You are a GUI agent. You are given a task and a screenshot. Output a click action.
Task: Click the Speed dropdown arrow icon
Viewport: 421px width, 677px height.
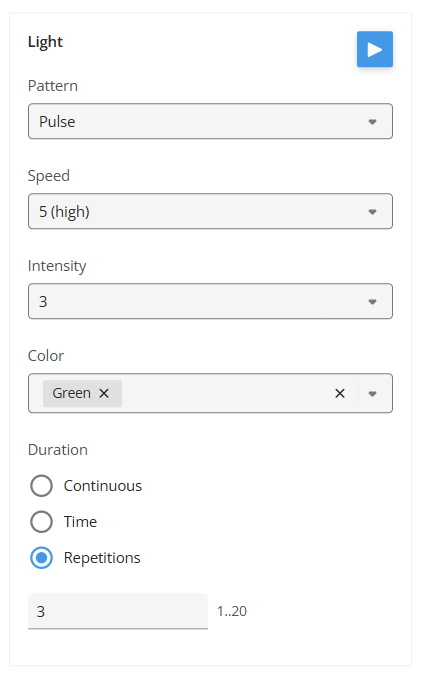click(372, 212)
